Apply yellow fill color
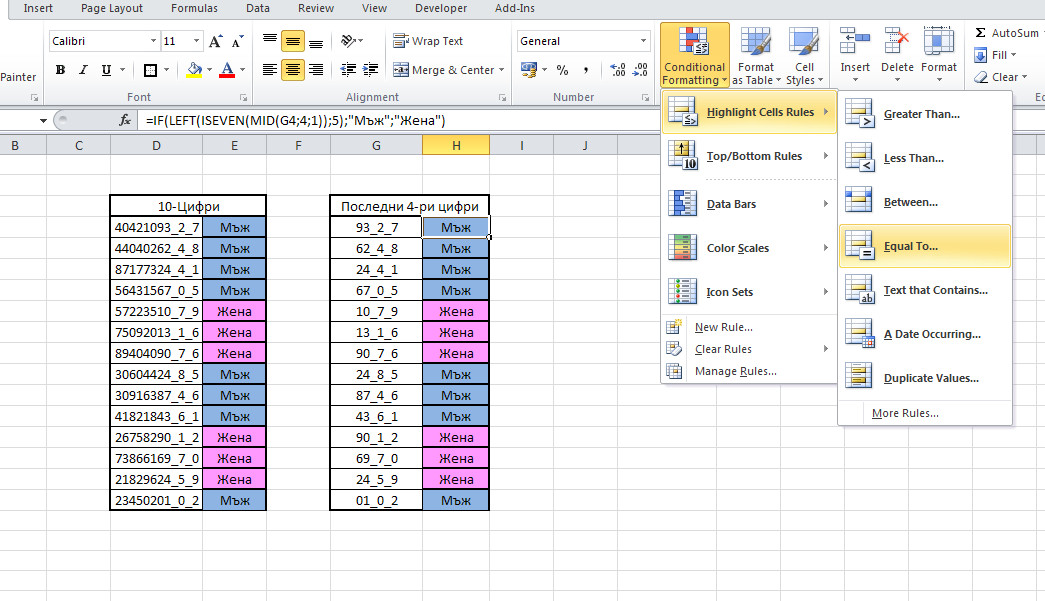This screenshot has width=1045, height=601. (x=194, y=70)
